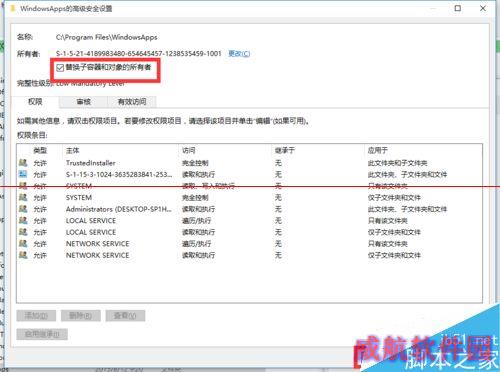Image resolution: width=500 pixels, height=372 pixels.
Task: Click the first NETWORK SERVICE row icon
Action: click(23, 244)
